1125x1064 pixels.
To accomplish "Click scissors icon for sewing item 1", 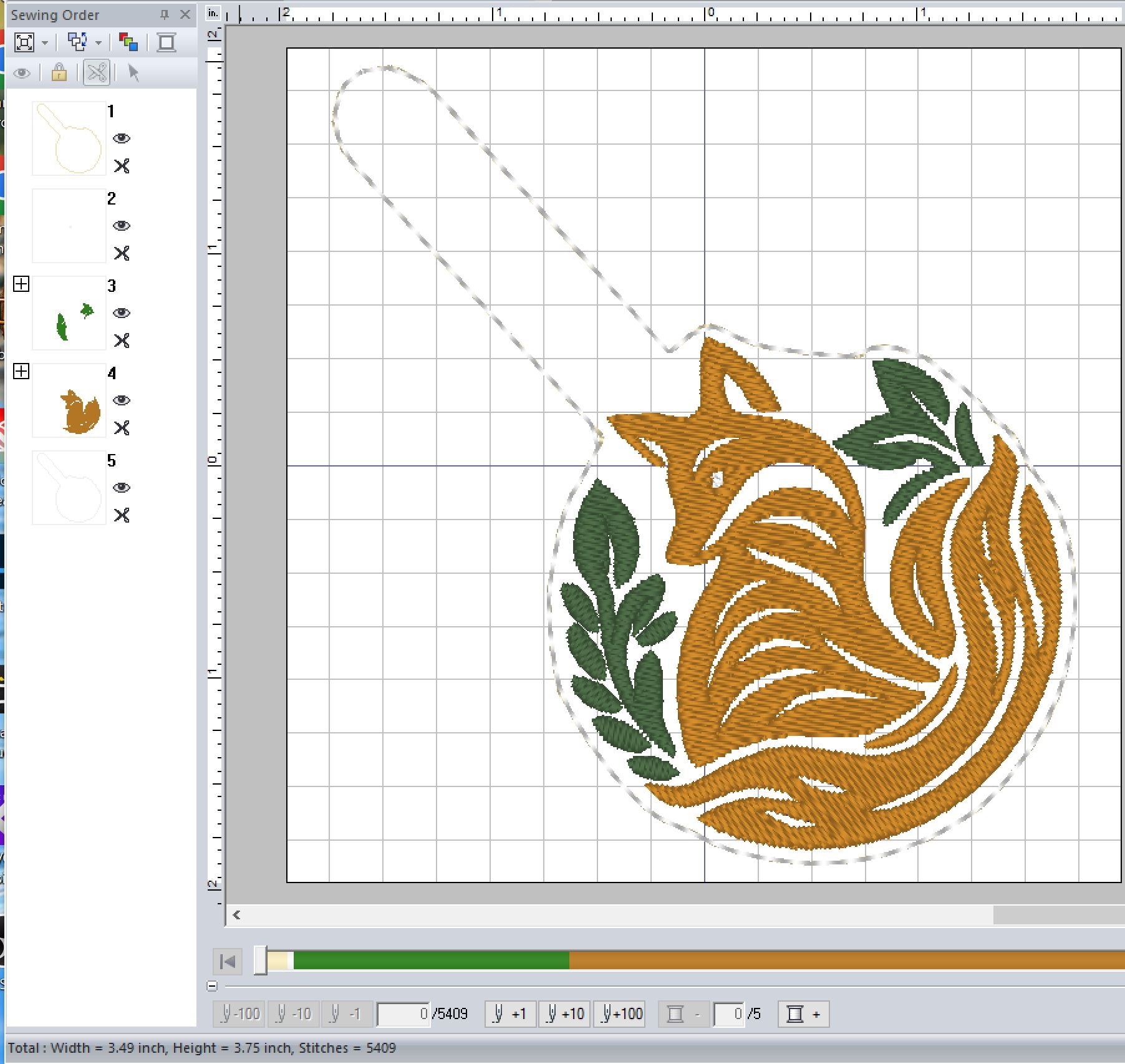I will (122, 166).
